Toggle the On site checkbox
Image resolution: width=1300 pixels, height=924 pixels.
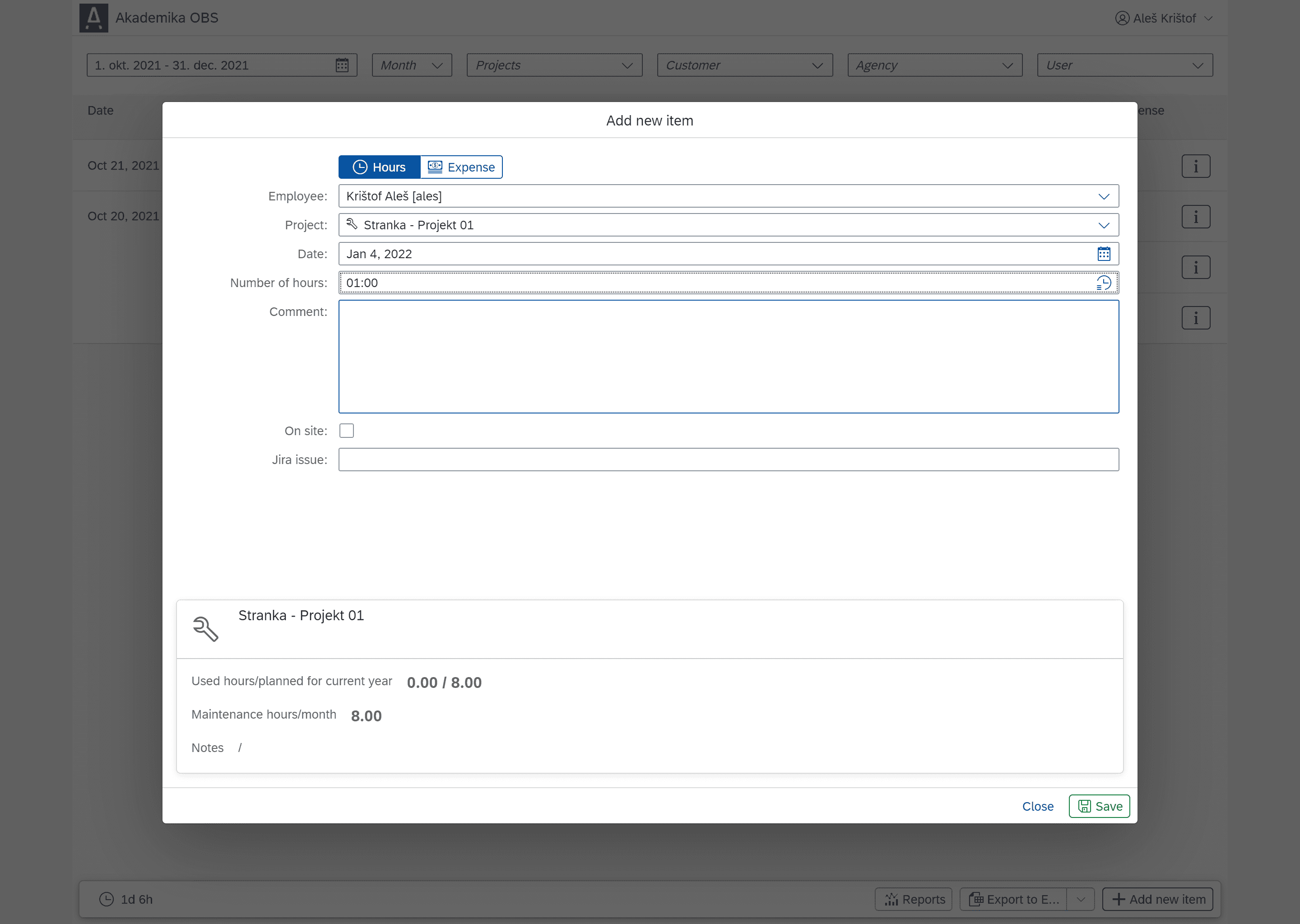click(x=347, y=431)
